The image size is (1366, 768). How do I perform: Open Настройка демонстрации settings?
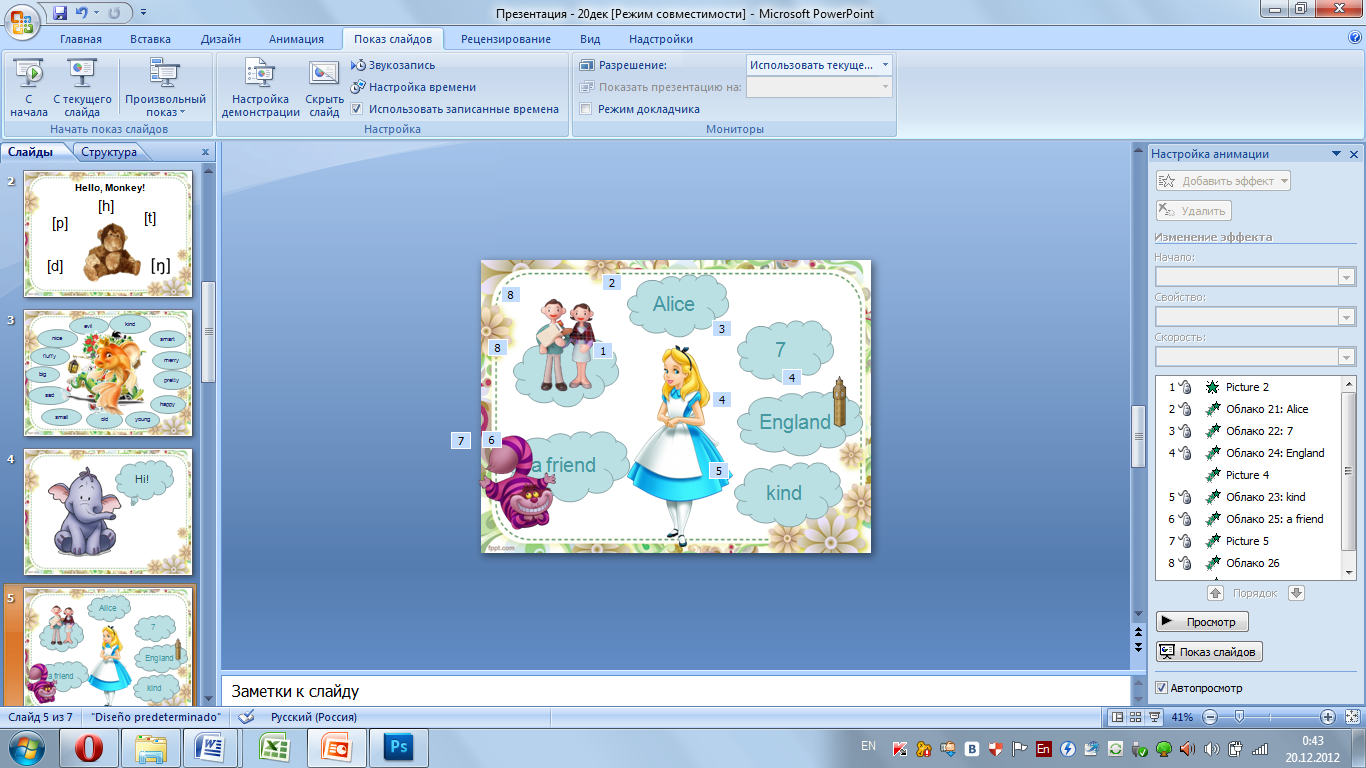click(260, 87)
